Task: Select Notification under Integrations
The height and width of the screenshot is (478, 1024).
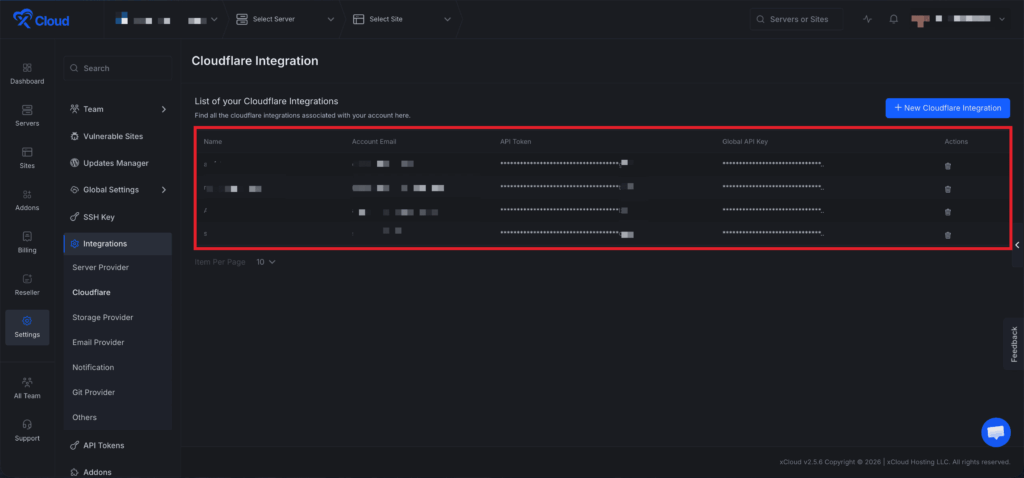Action: pos(93,368)
